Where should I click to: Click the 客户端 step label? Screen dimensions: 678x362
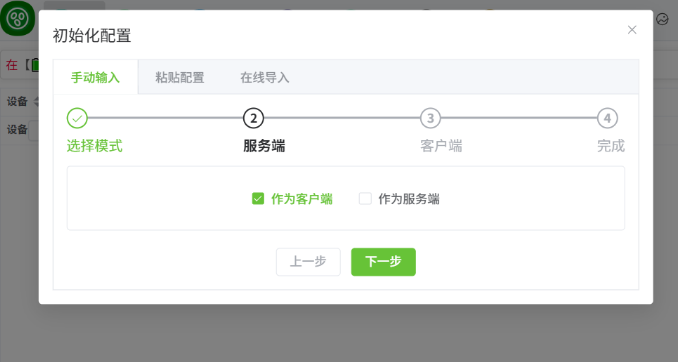[441, 146]
